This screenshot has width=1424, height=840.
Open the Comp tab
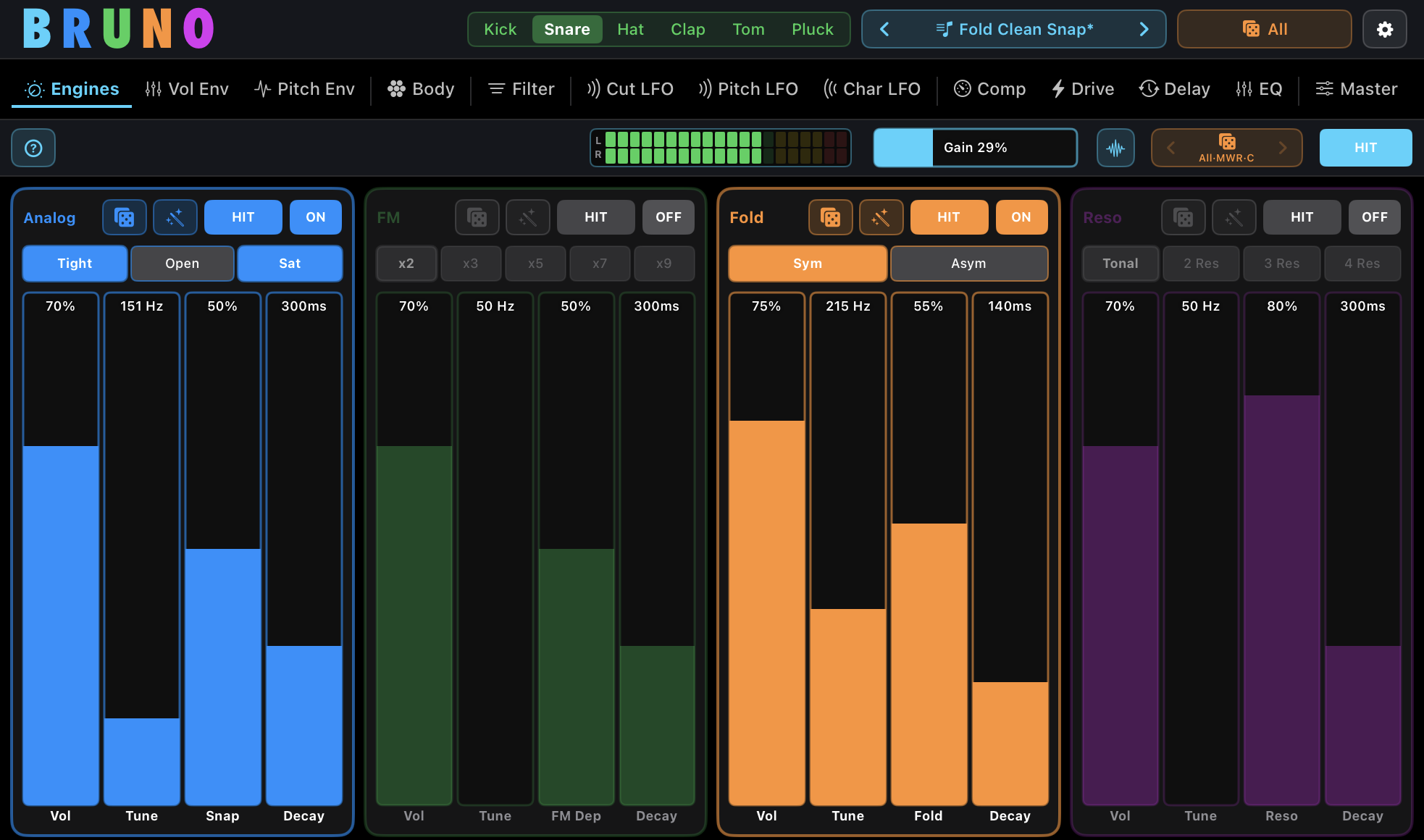(x=989, y=89)
